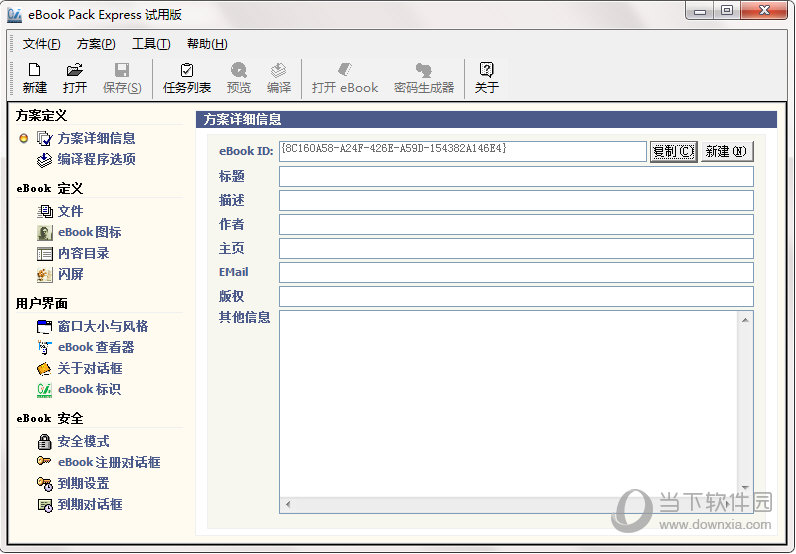The image size is (796, 554).
Task: Click the 预览 preview toolbar icon
Action: (x=239, y=70)
